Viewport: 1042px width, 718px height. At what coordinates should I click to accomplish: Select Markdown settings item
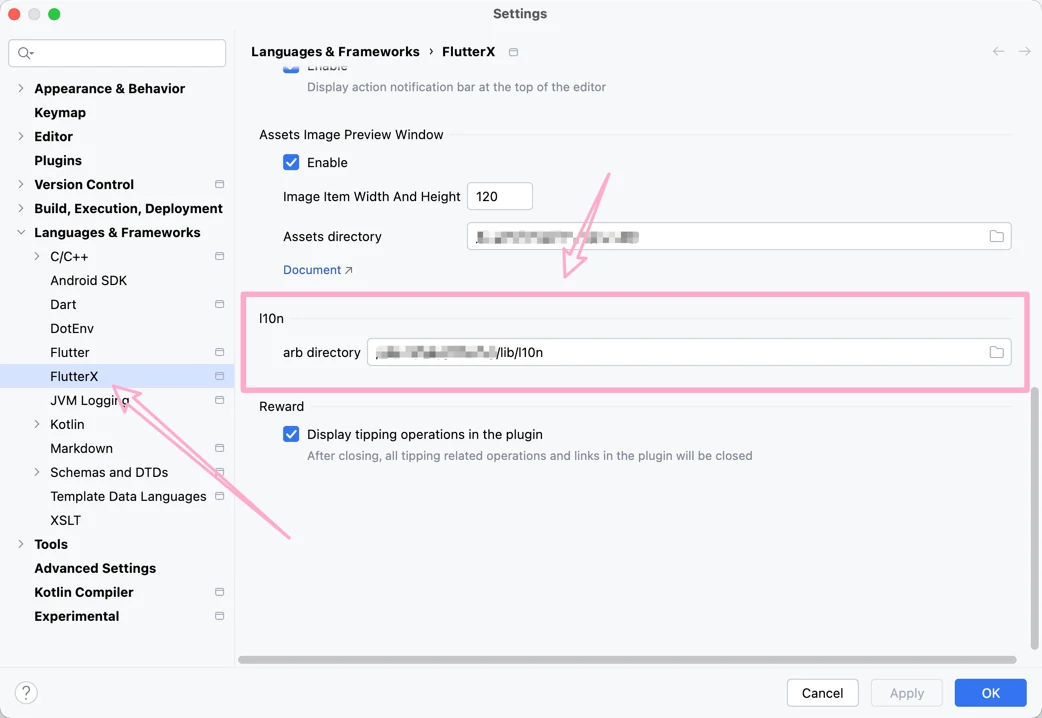(81, 448)
